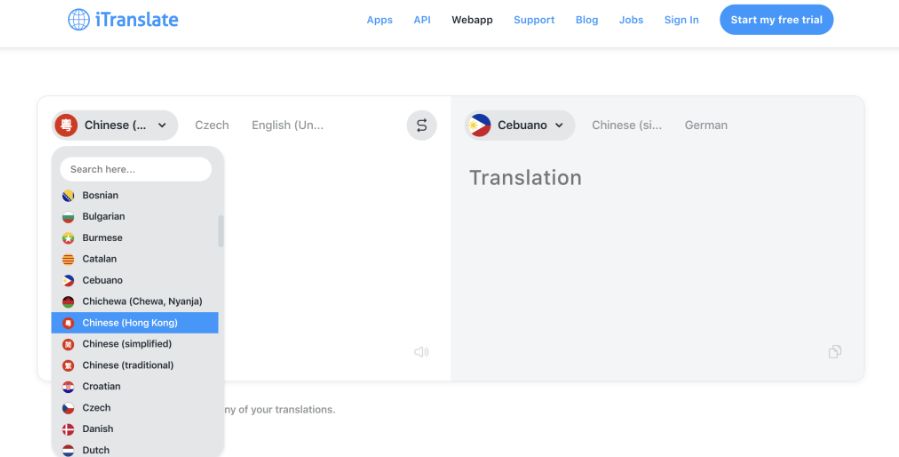This screenshot has height=457, width=899.
Task: Click the Chichewa flag icon
Action: click(68, 302)
